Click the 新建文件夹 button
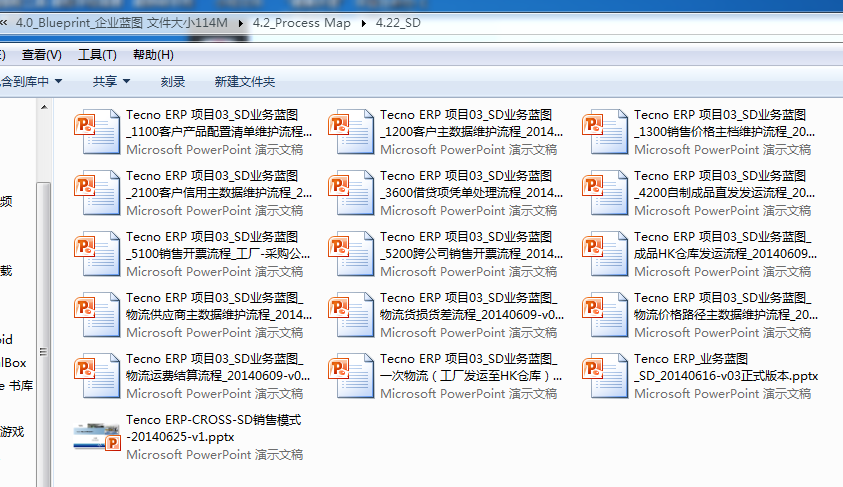Image resolution: width=843 pixels, height=487 pixels. pos(245,82)
